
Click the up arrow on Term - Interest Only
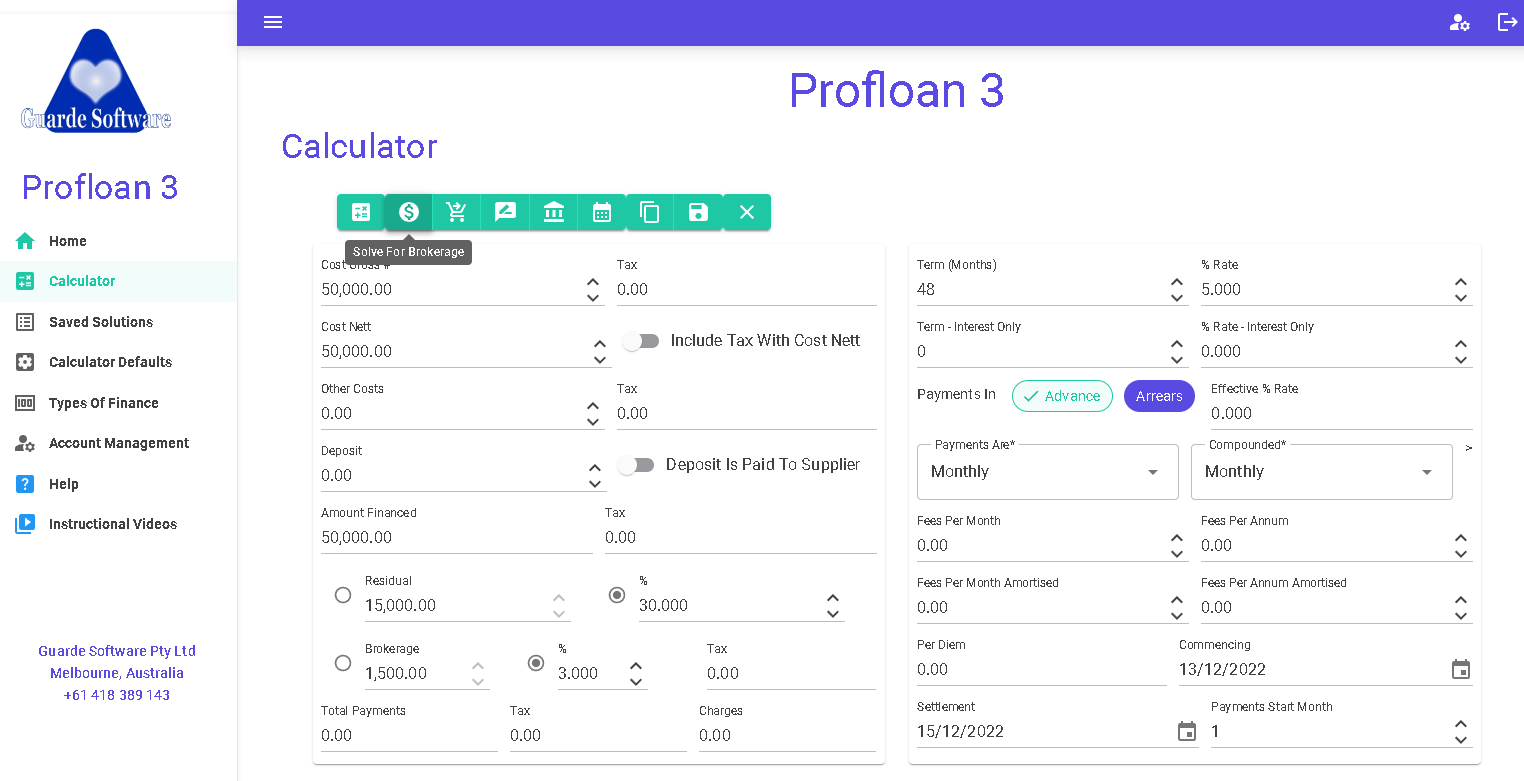1177,345
